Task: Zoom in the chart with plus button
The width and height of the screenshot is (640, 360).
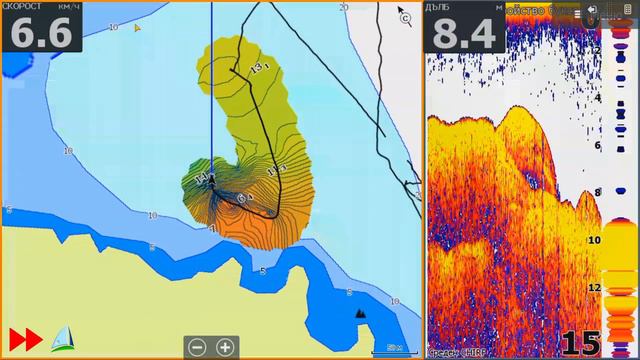Action: [225, 347]
